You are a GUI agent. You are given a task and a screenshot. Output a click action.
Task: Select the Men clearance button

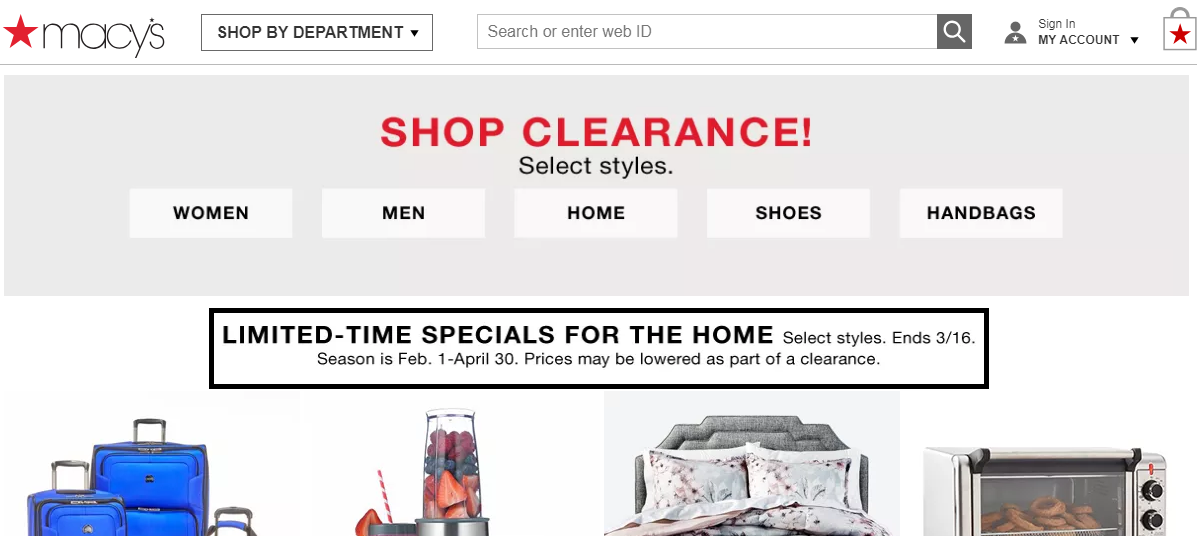pyautogui.click(x=403, y=213)
